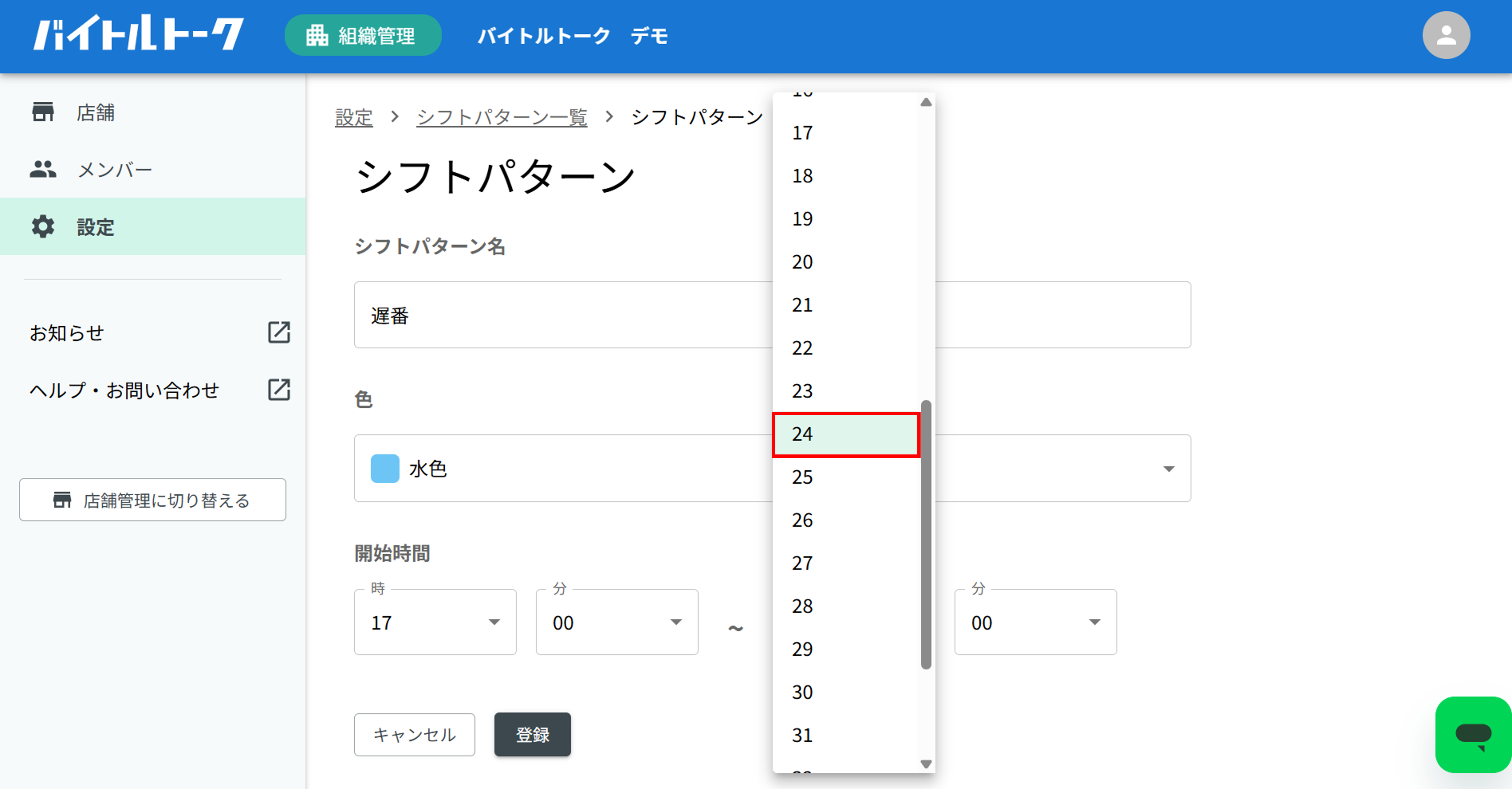Viewport: 1512px width, 789px height.
Task: Select the 設定 sidebar item
Action: click(153, 226)
